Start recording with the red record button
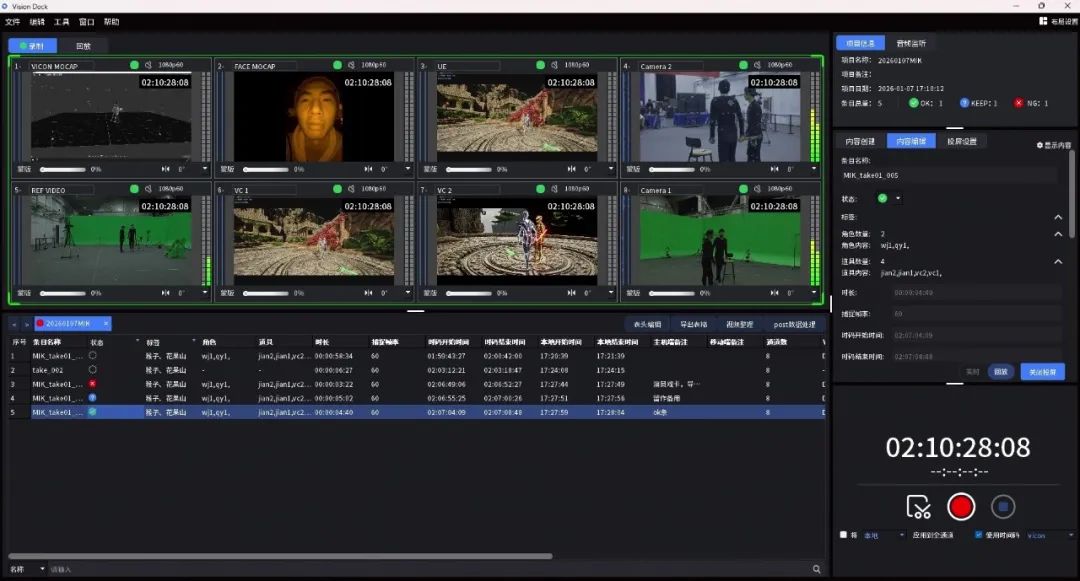This screenshot has width=1080, height=581. coord(961,507)
